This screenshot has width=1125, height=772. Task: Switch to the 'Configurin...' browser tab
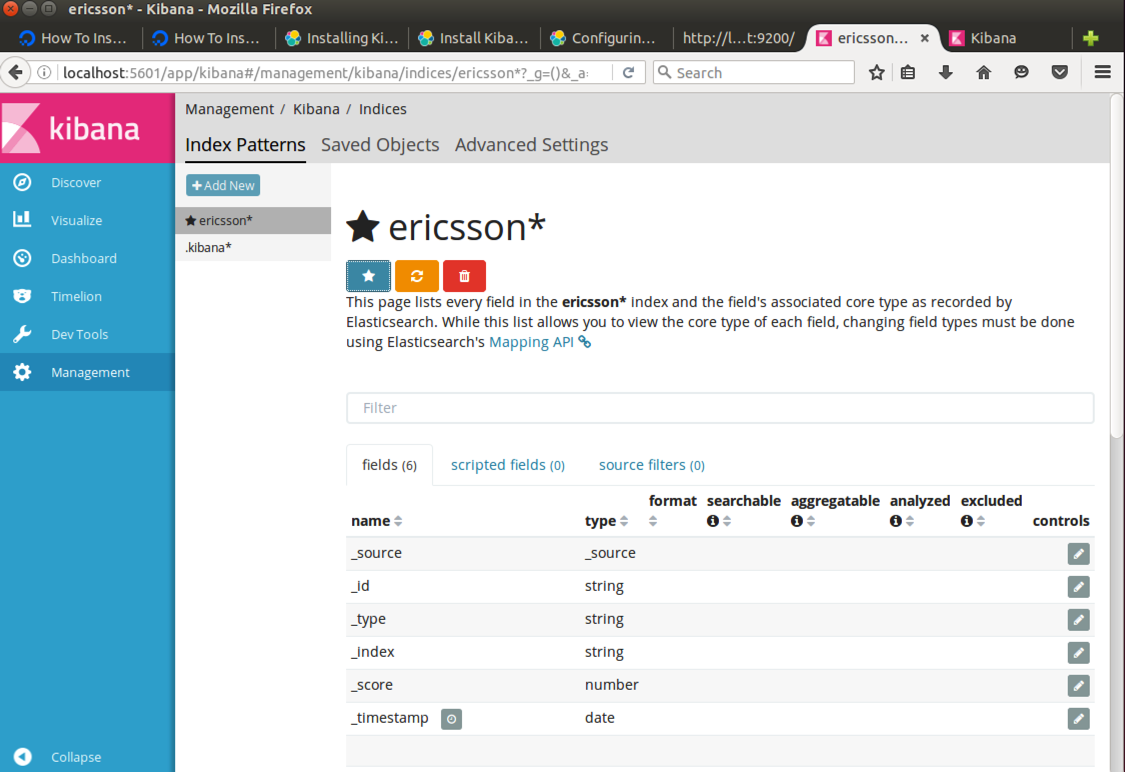pyautogui.click(x=604, y=38)
